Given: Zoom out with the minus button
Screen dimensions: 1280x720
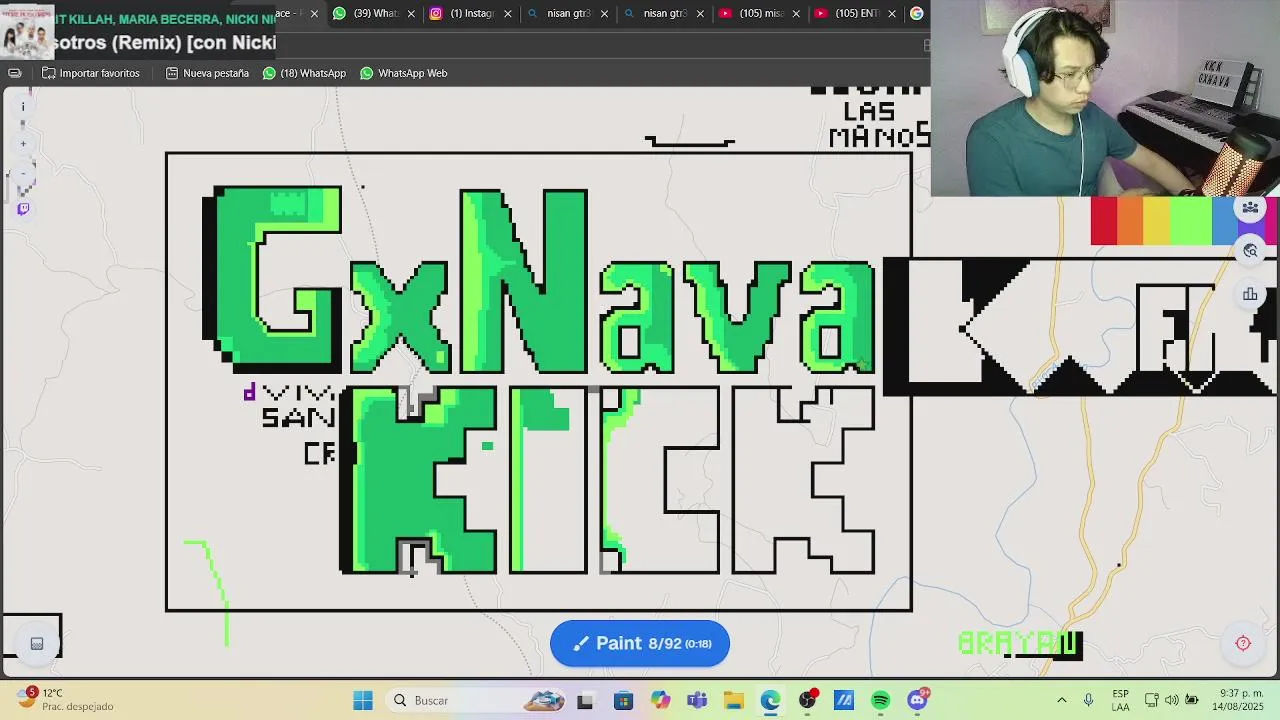Looking at the screenshot, I should click(x=23, y=173).
